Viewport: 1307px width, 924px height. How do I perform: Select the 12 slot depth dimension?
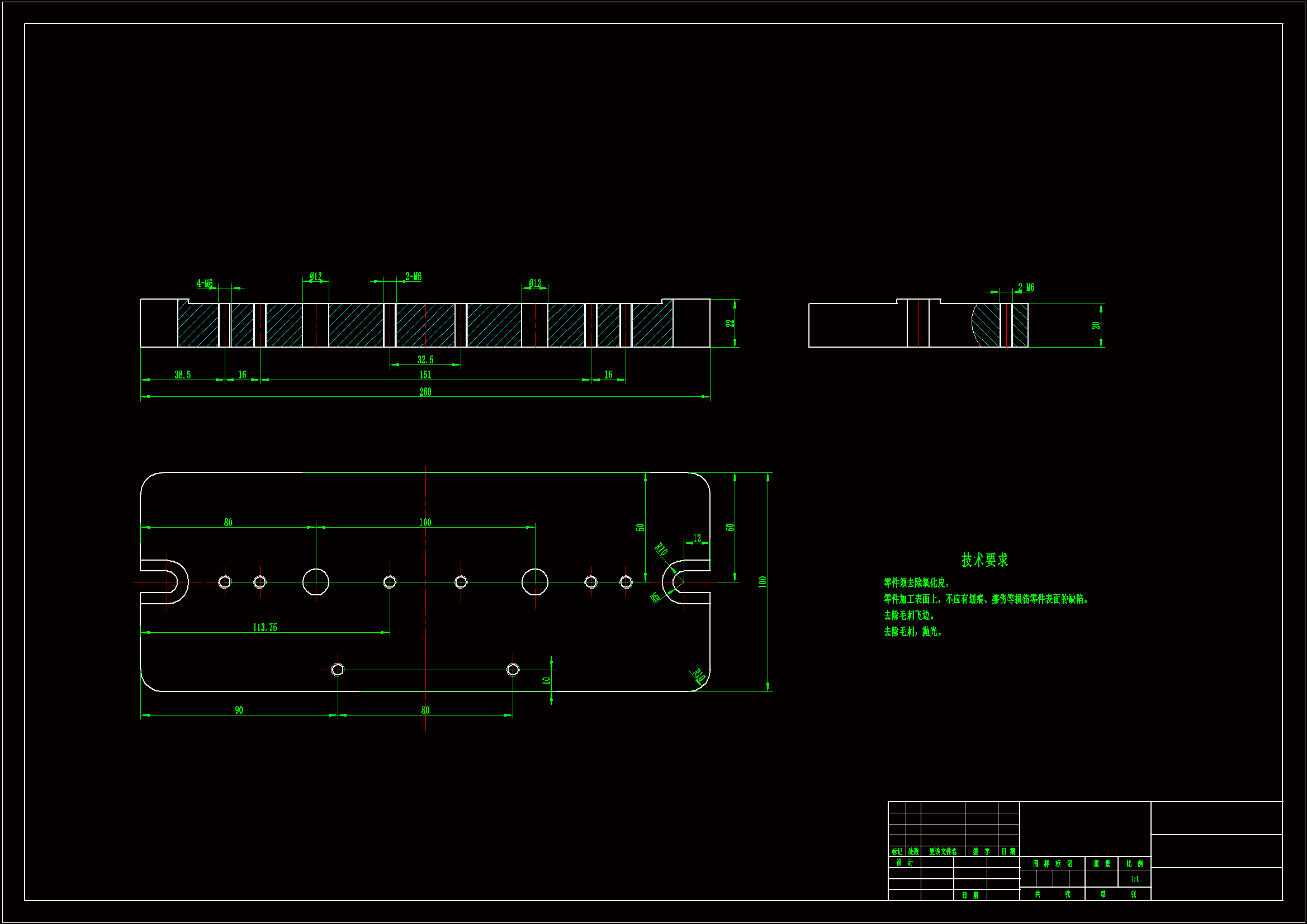pyautogui.click(x=697, y=538)
